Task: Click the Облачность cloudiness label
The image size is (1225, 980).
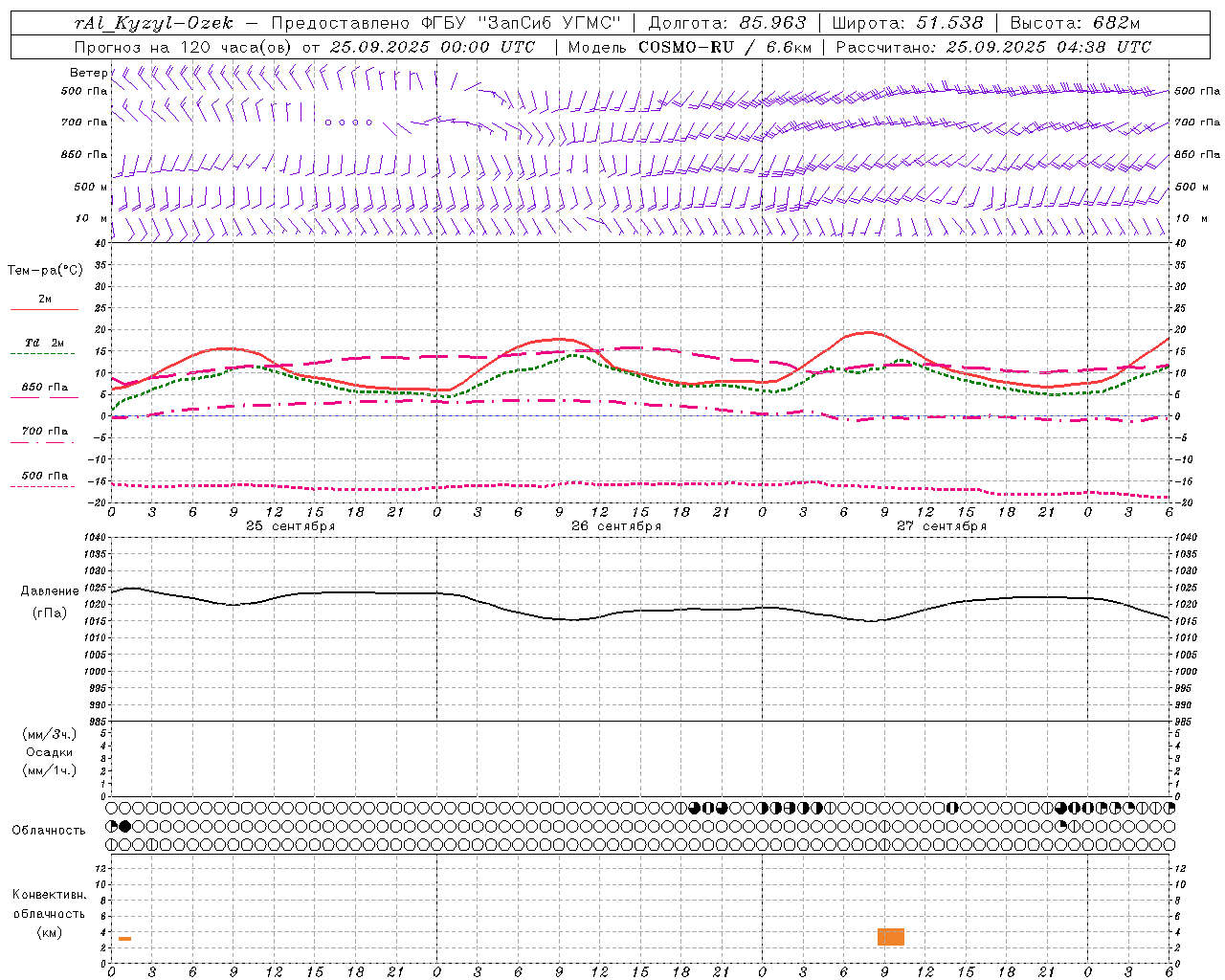Action: (49, 831)
